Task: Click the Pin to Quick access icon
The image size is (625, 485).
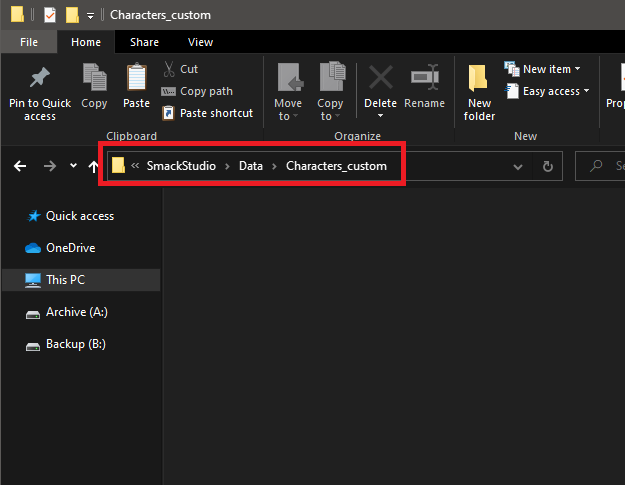Action: pyautogui.click(x=39, y=77)
